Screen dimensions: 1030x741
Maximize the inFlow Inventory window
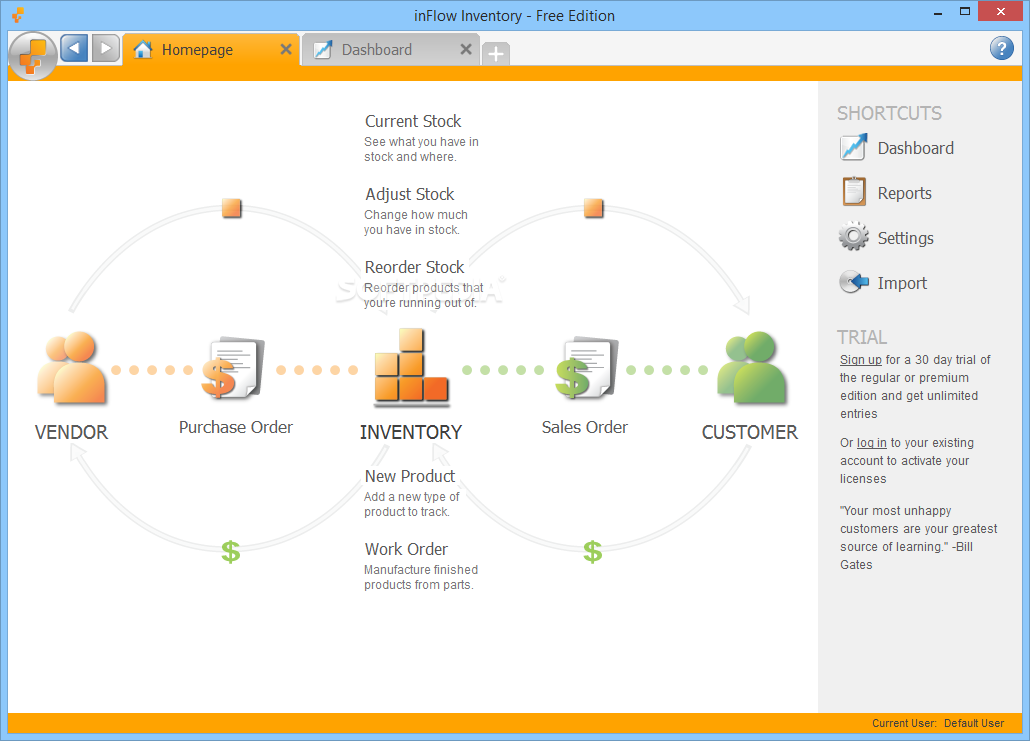click(x=965, y=11)
